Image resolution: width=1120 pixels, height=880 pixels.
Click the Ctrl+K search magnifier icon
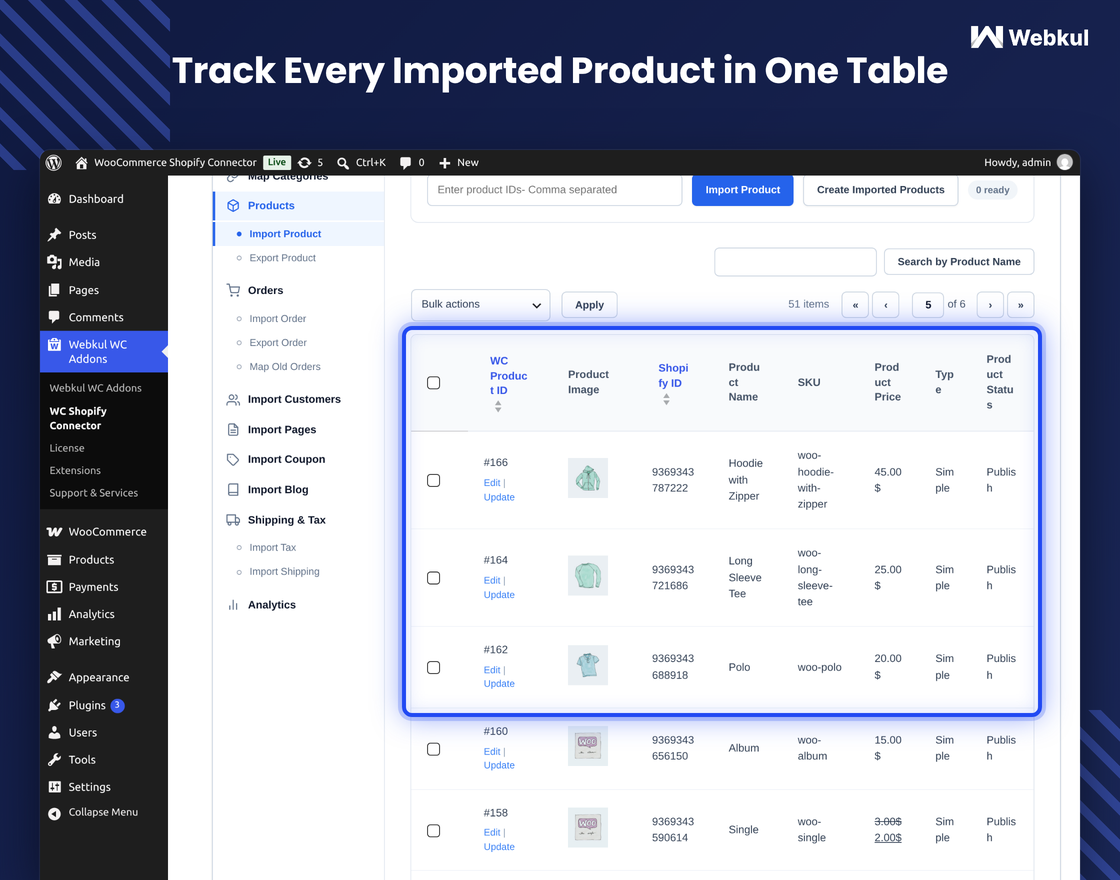point(343,163)
